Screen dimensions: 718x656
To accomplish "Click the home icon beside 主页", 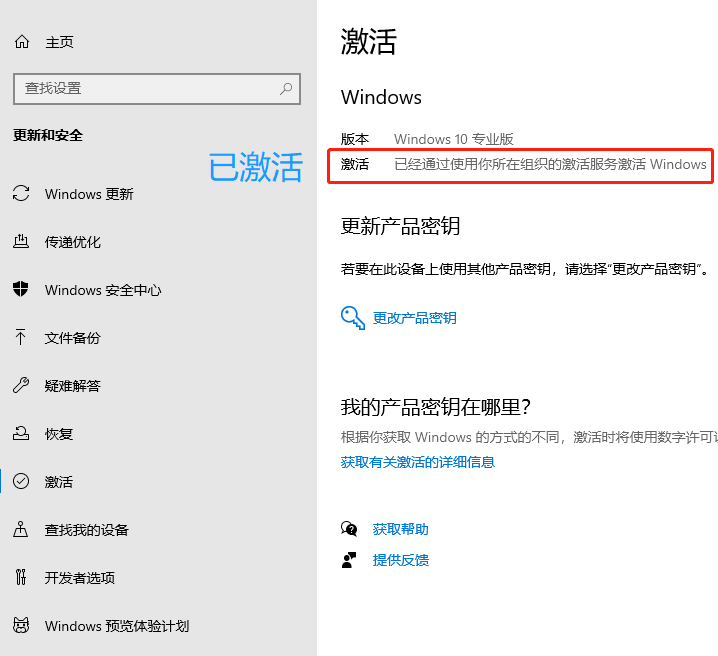I will click(22, 42).
